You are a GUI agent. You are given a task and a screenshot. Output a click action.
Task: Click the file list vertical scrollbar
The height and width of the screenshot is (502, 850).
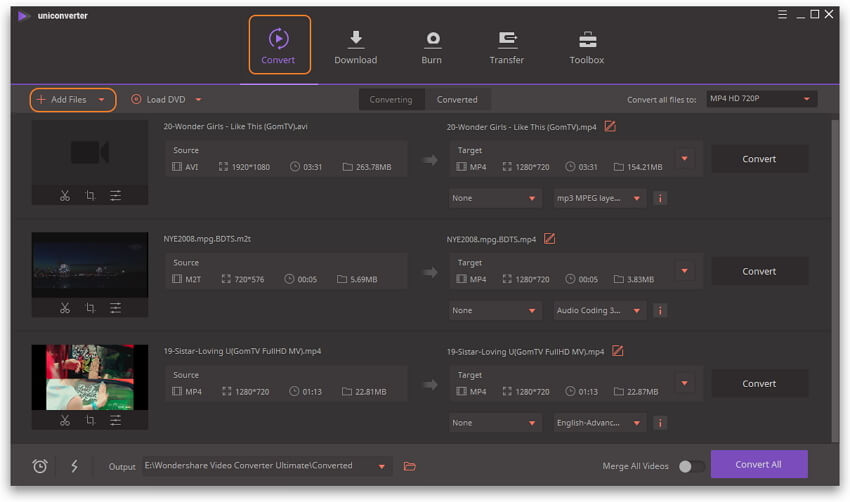pos(835,280)
